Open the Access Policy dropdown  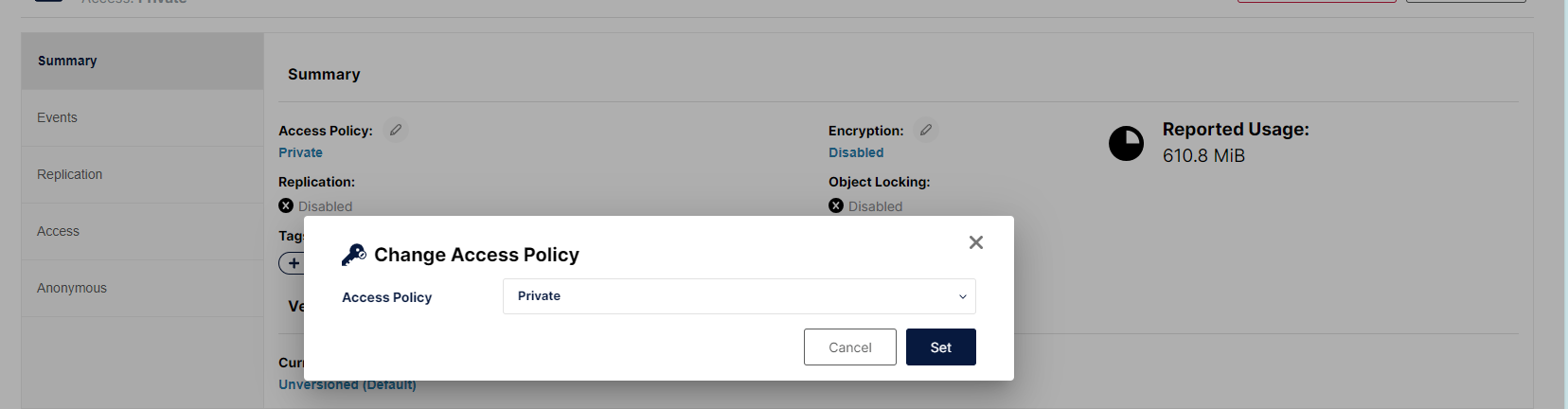click(739, 296)
